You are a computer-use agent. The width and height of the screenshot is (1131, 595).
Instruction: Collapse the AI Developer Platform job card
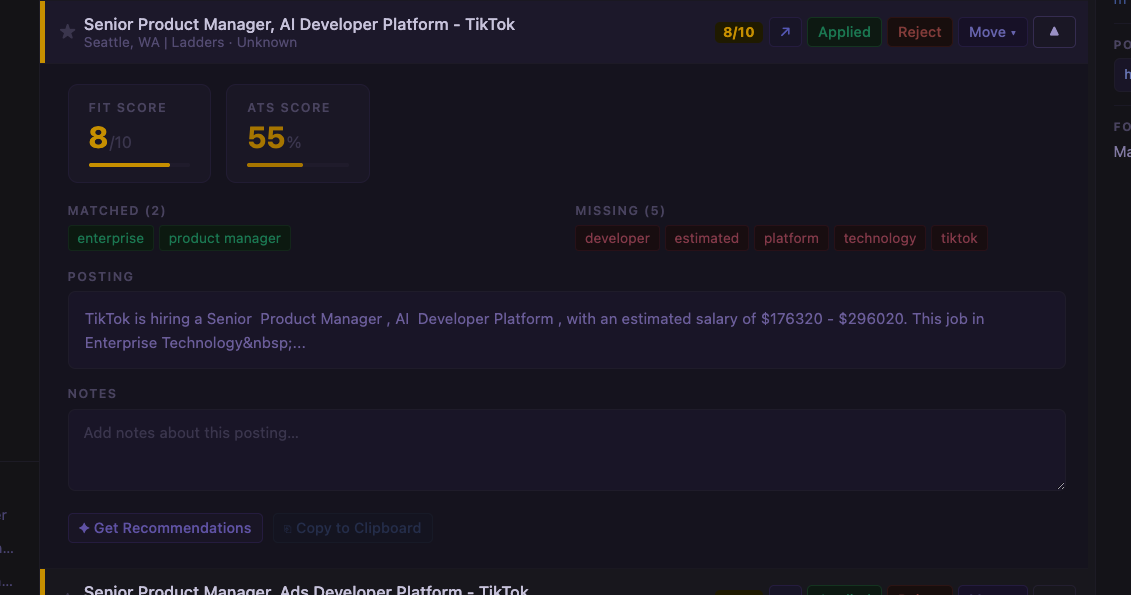[x=1054, y=32]
